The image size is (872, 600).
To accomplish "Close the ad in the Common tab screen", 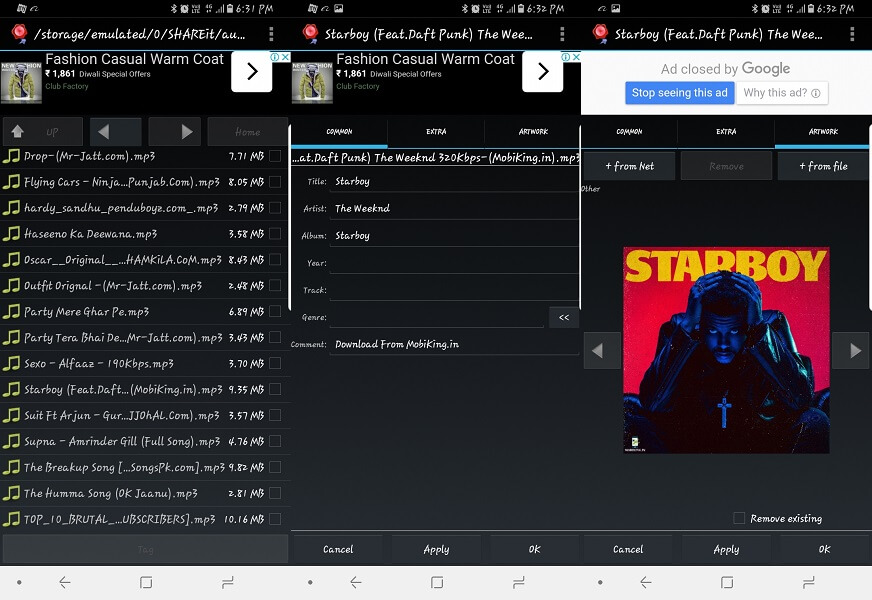I will [576, 57].
